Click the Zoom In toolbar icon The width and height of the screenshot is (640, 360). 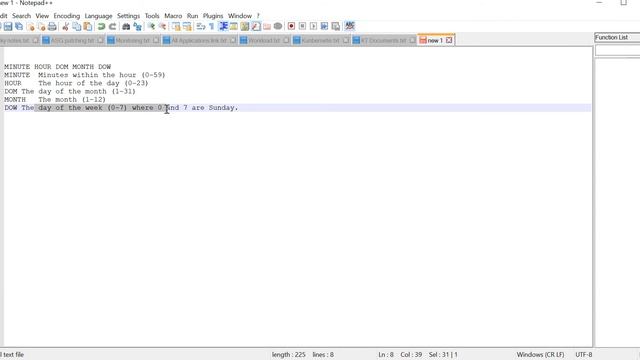click(151, 27)
